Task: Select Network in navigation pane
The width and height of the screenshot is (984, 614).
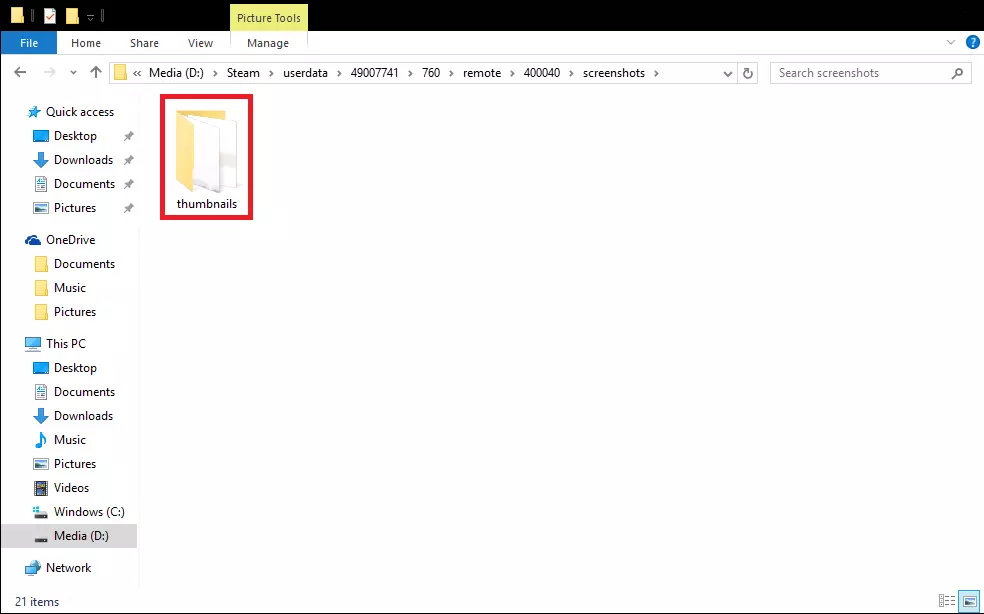Action: 68,568
